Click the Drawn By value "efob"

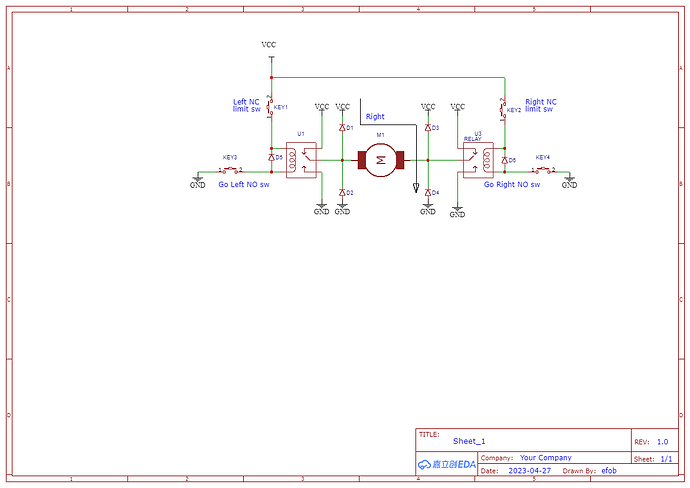[609, 470]
